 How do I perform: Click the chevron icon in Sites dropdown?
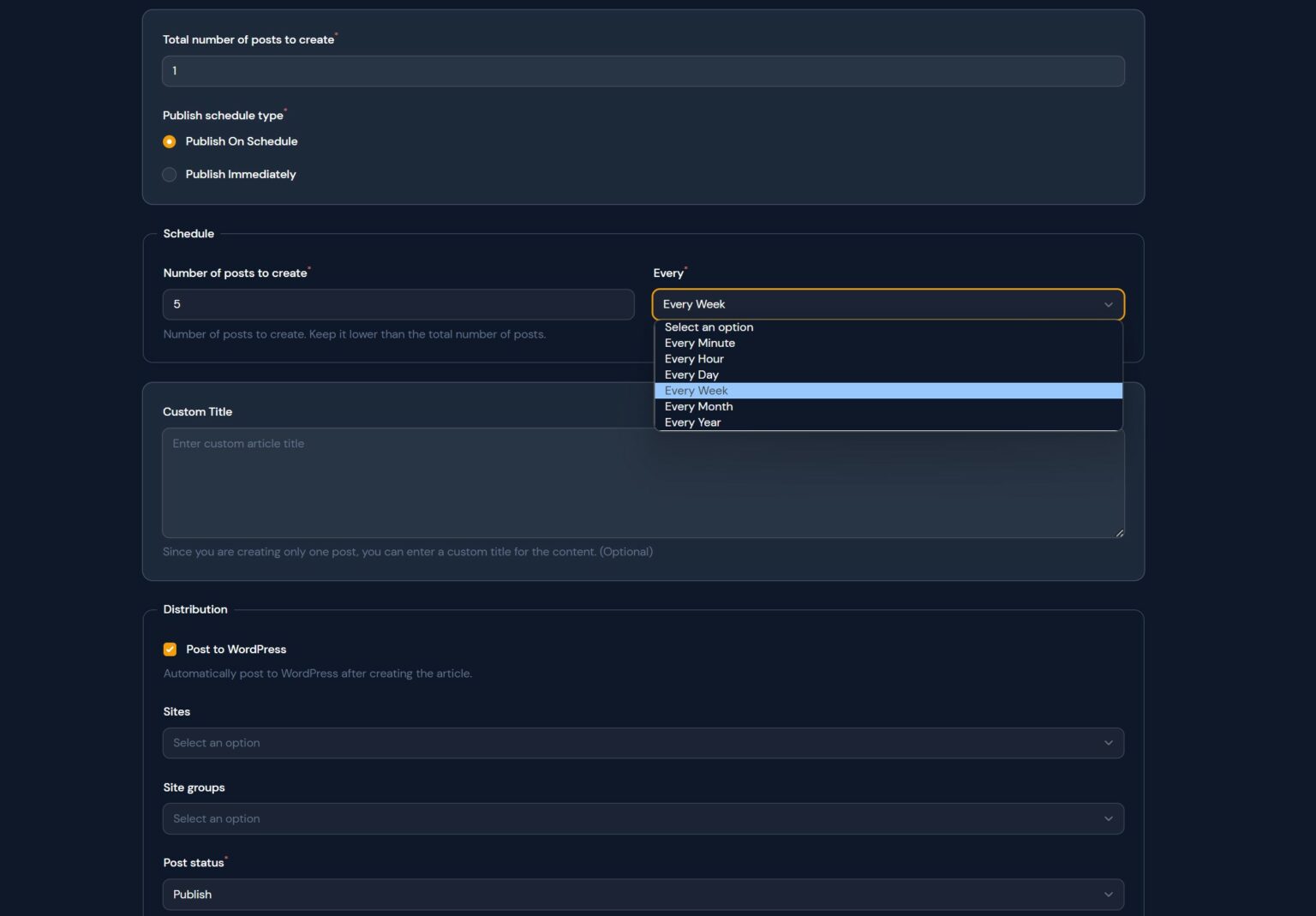1108,743
